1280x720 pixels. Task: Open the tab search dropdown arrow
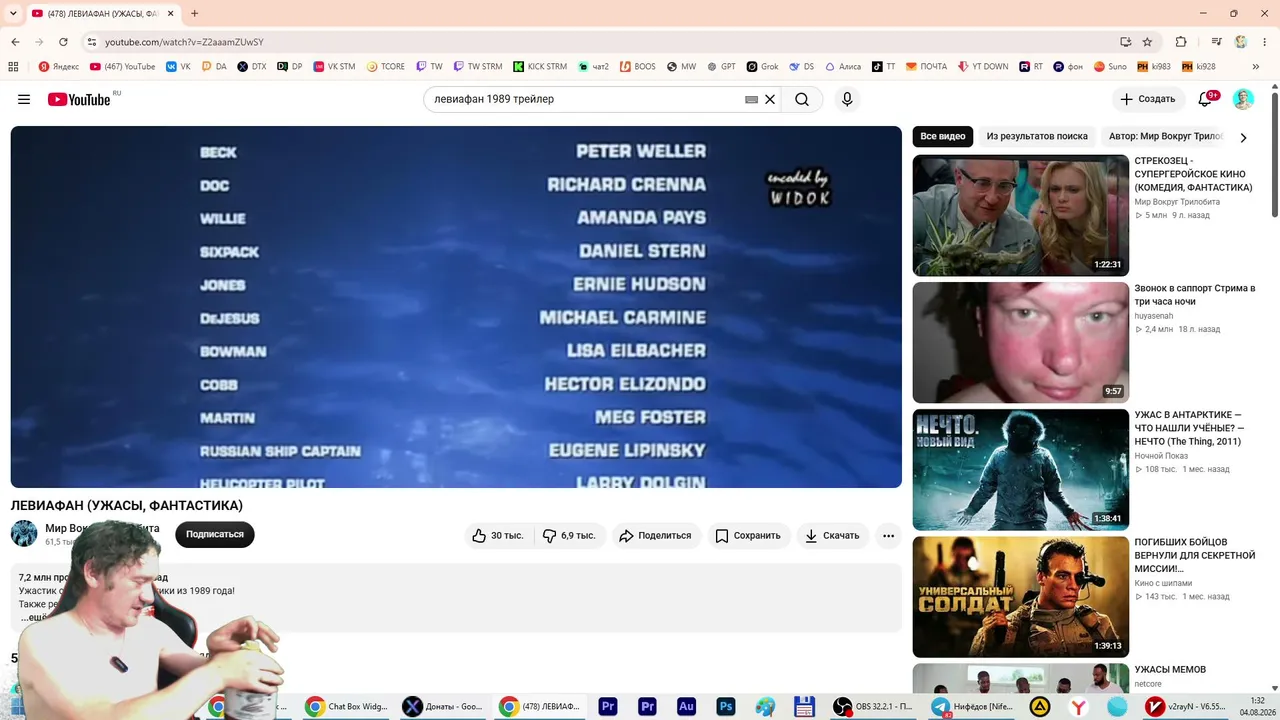point(13,13)
